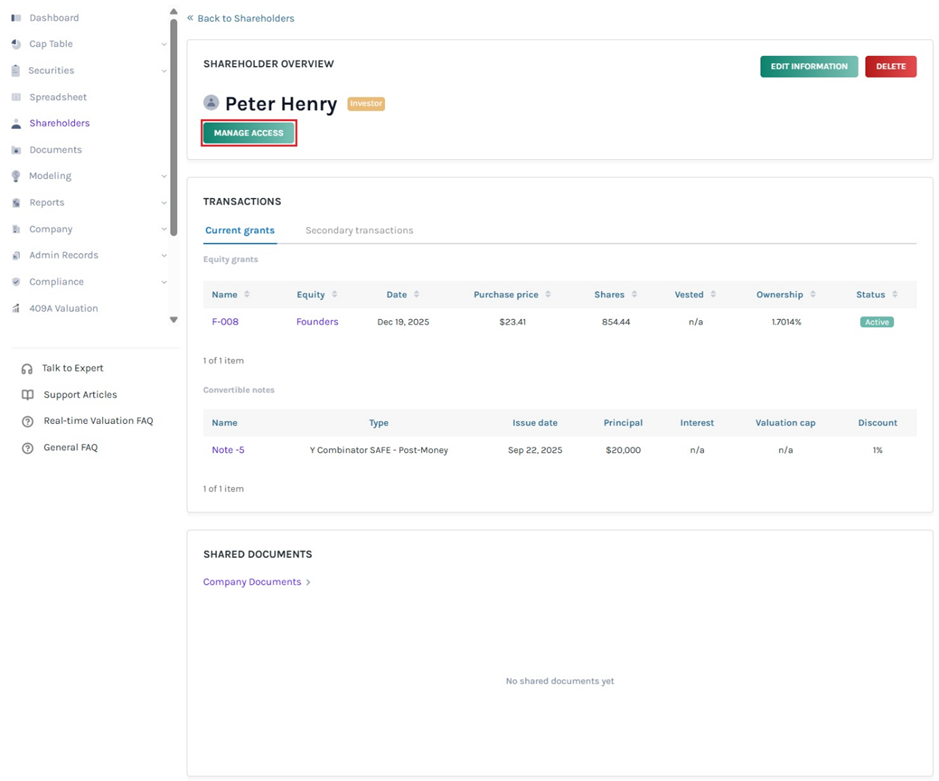Screen dimensions: 939x781
Task: Click the Support Articles book icon
Action: tap(28, 395)
